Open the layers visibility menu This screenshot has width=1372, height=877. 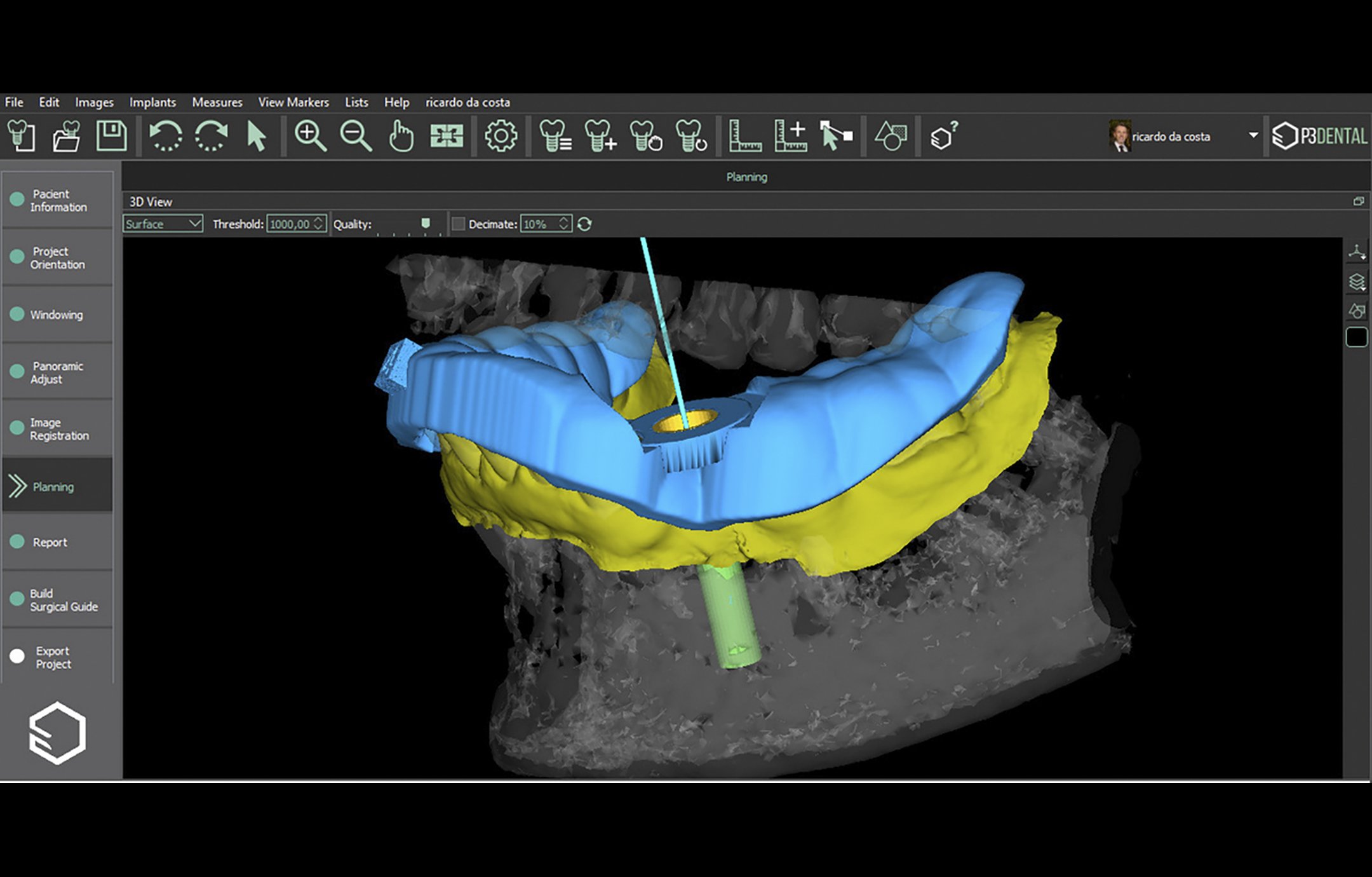(1356, 282)
